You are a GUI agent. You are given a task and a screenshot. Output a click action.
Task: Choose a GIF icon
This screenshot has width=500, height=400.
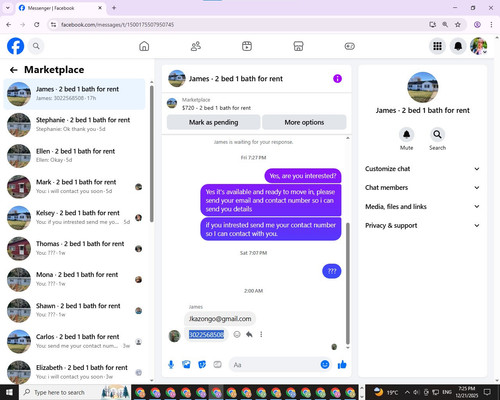pos(217,365)
